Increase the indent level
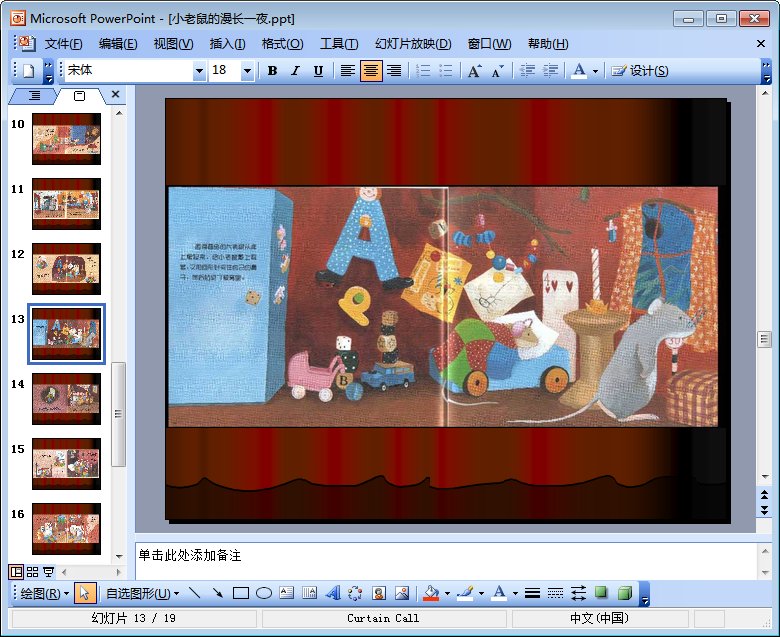This screenshot has width=780, height=637. click(550, 71)
